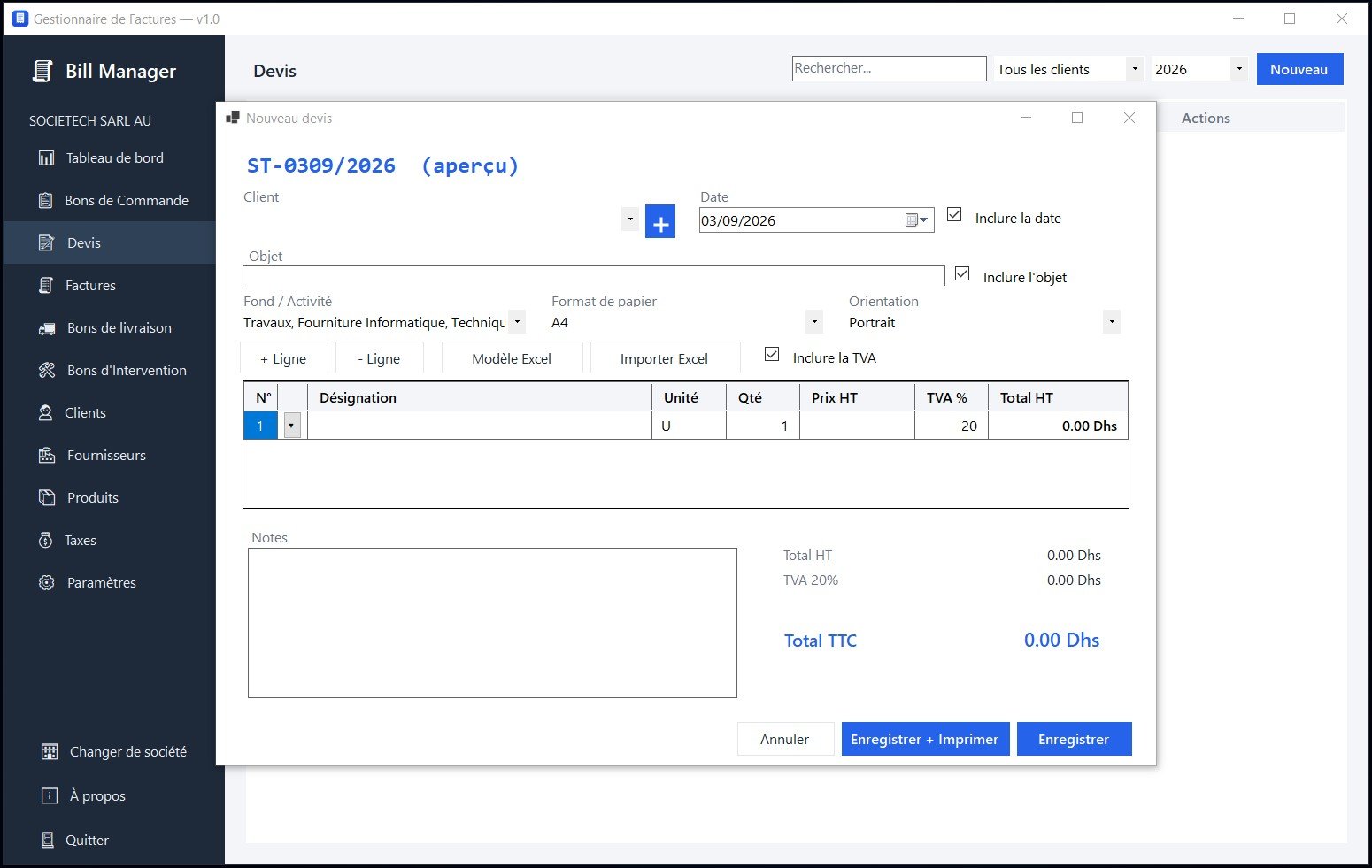1372x868 pixels.
Task: Click the Désignation column header
Action: (x=480, y=397)
